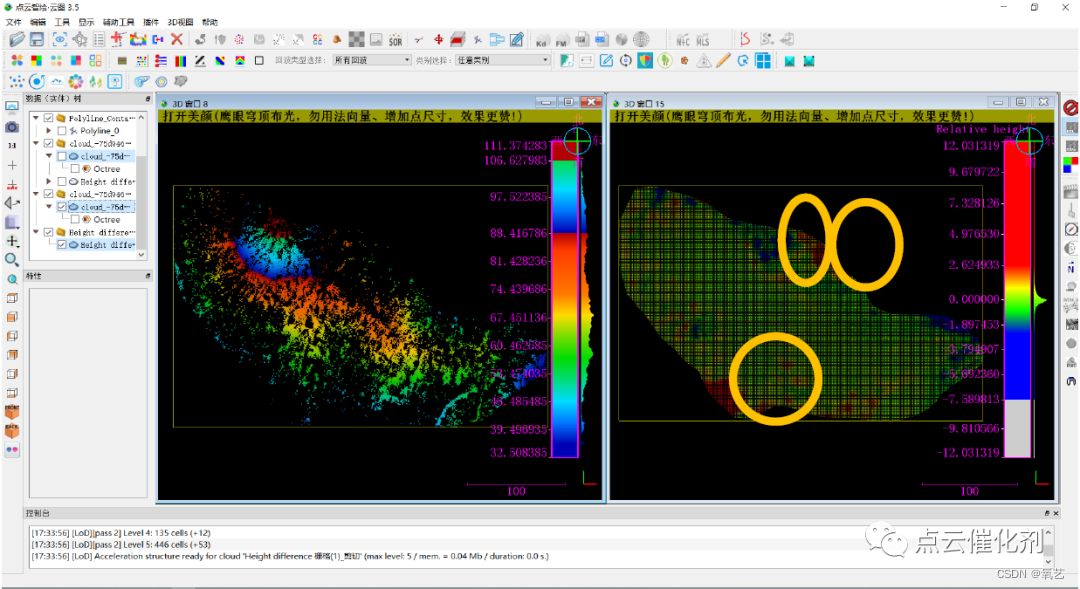
Task: Click the MLS toolbar icon
Action: [x=703, y=40]
